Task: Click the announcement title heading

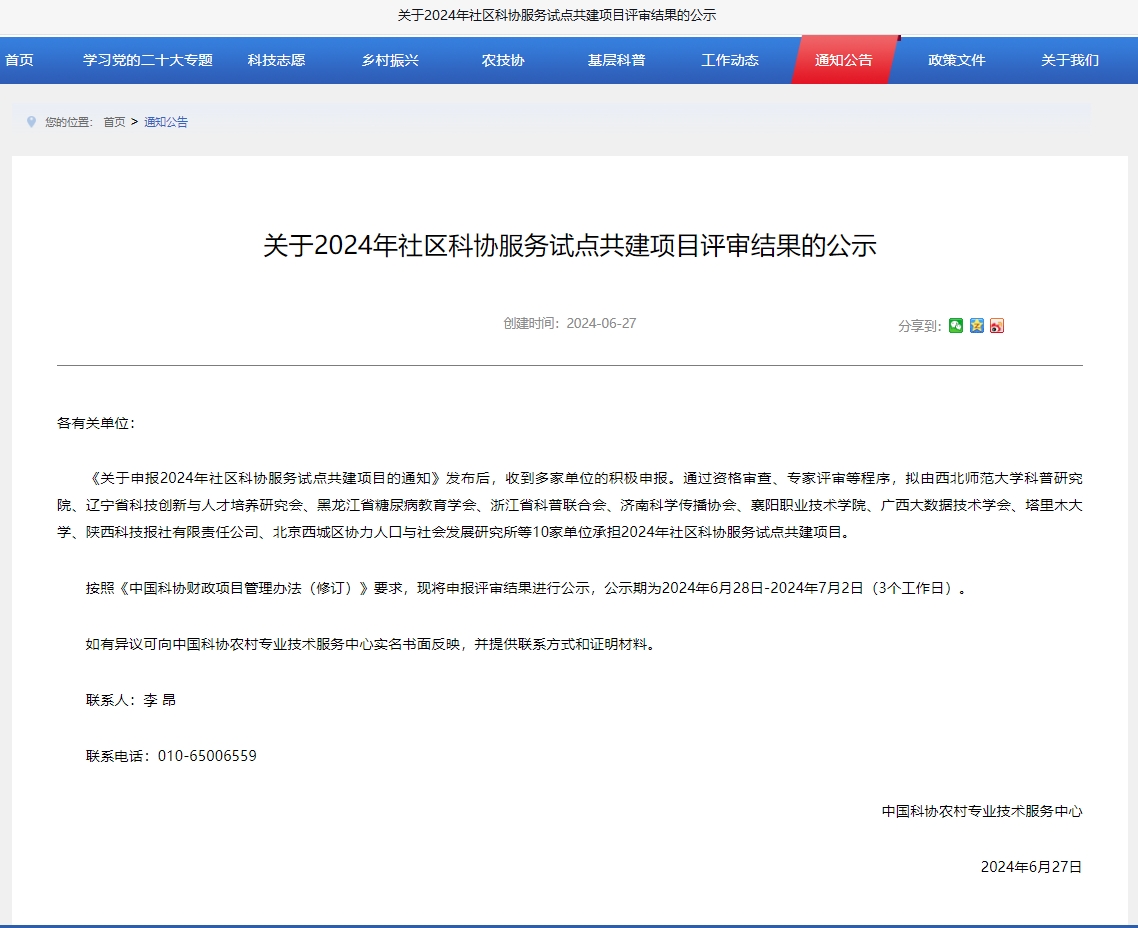Action: (x=569, y=246)
